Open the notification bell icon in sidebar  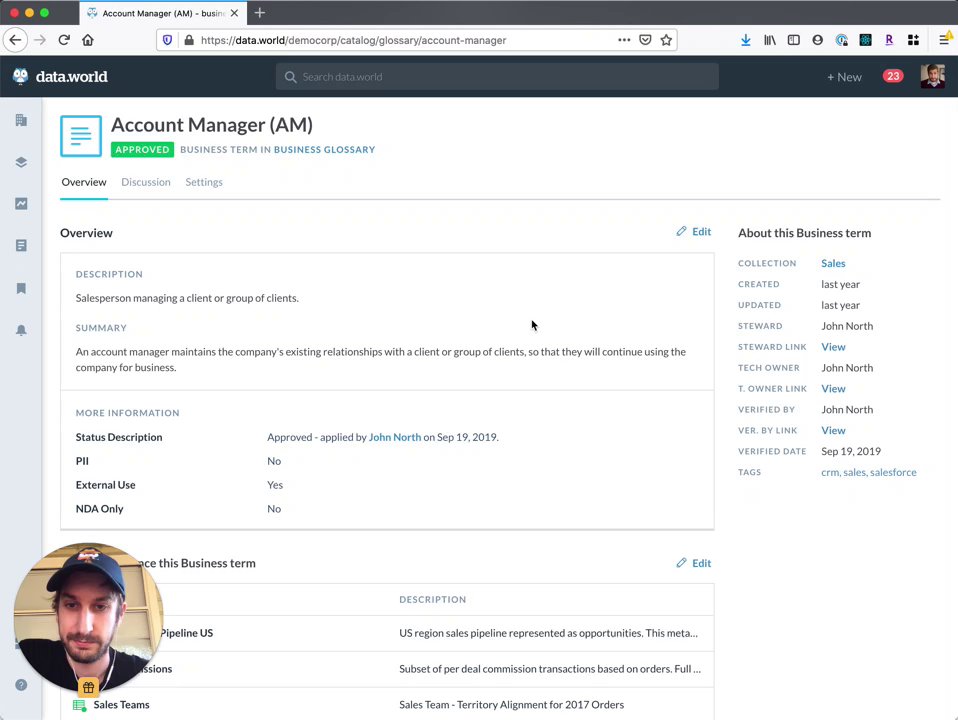[x=21, y=330]
